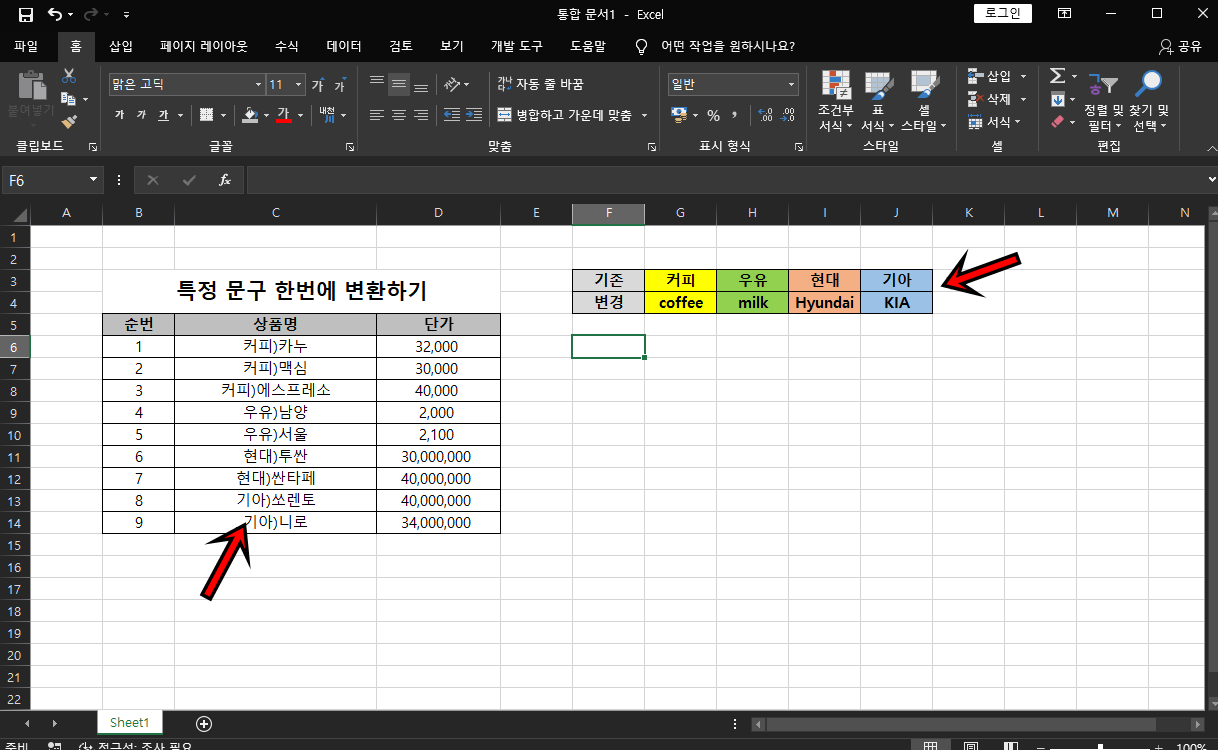This screenshot has height=750, width=1218.
Task: Click the horizontal scrollbar thumb
Action: (961, 723)
